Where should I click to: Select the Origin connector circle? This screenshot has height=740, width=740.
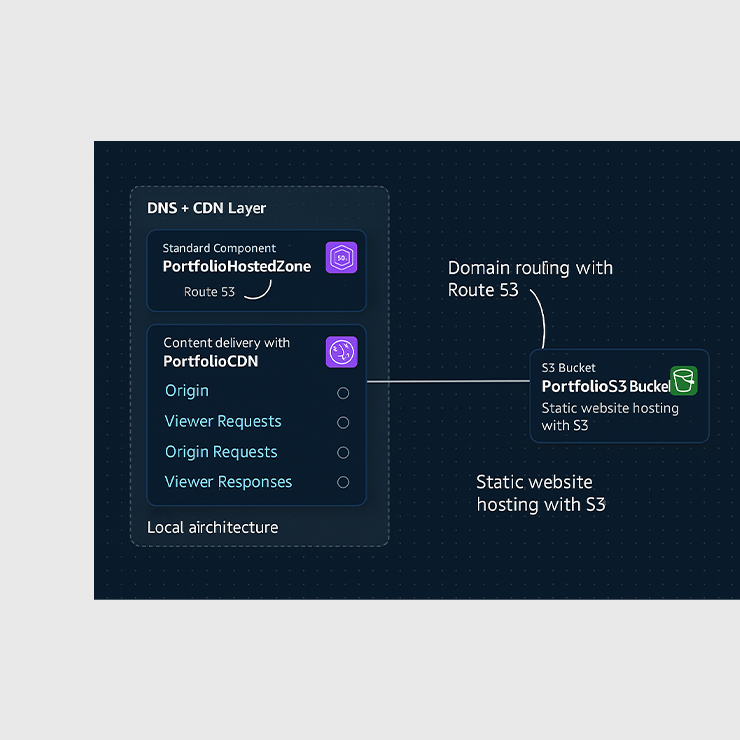[343, 393]
